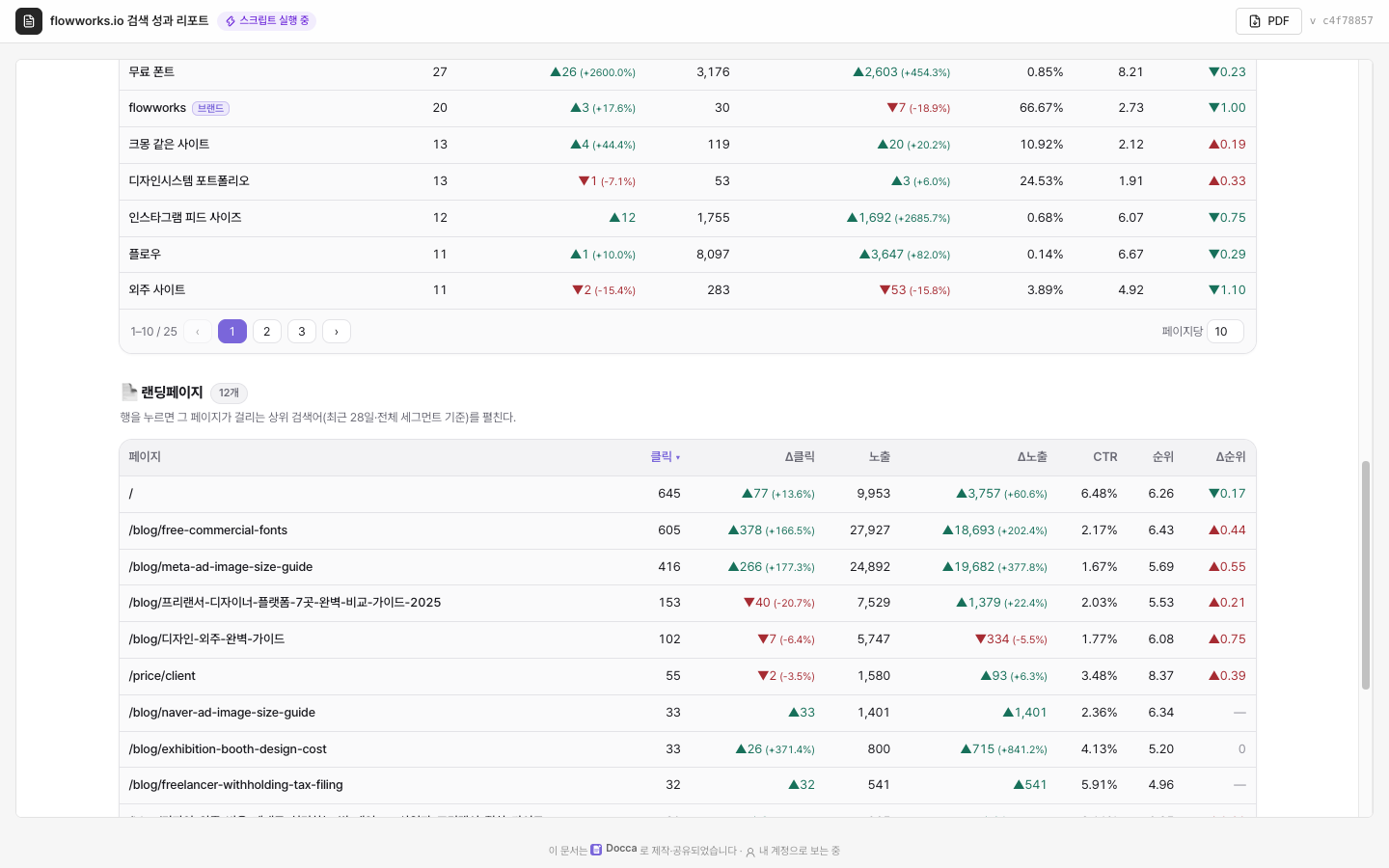
Task: Expand the / landing page row
Action: point(688,494)
